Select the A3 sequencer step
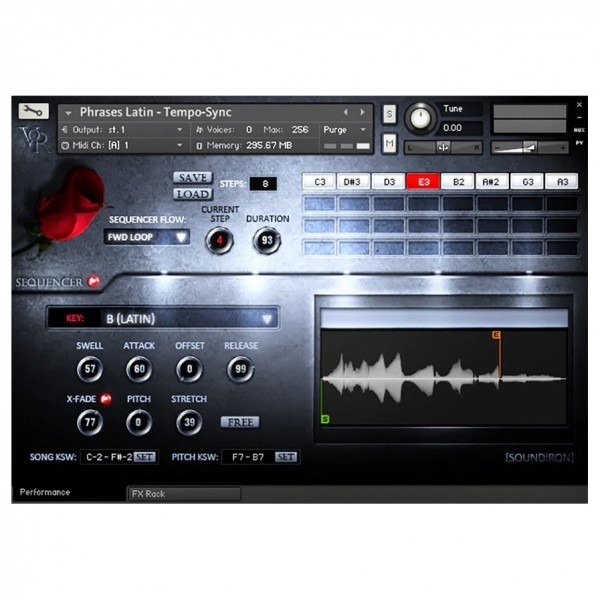Viewport: 600px width, 600px height. pos(562,182)
